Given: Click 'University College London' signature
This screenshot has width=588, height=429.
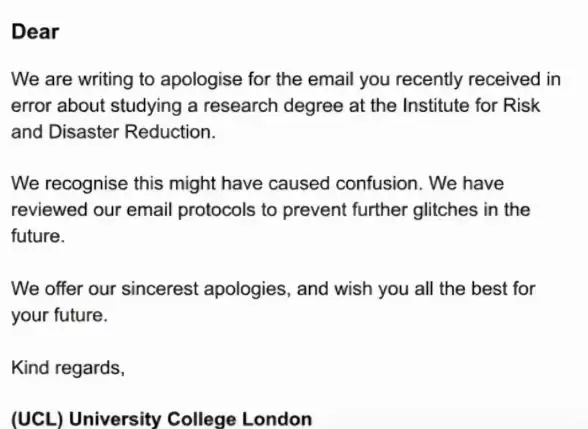Looking at the screenshot, I should pos(190,419).
